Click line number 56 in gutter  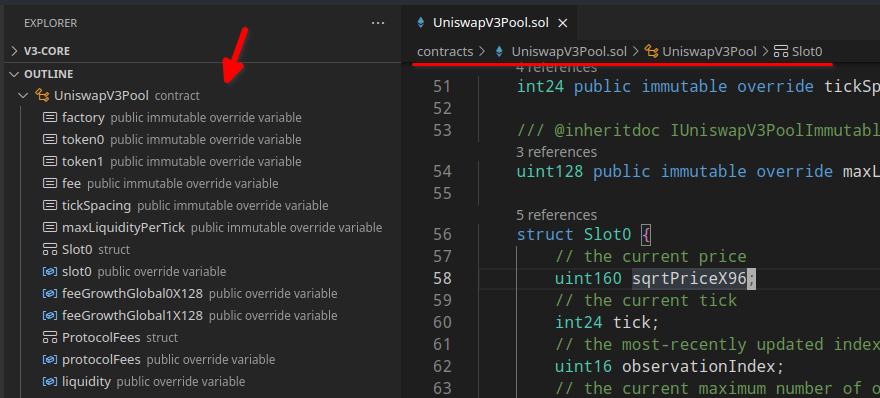(442, 234)
